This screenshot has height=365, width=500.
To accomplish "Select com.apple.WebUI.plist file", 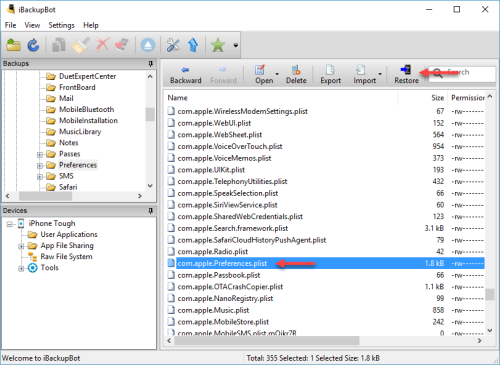I will coord(214,123).
